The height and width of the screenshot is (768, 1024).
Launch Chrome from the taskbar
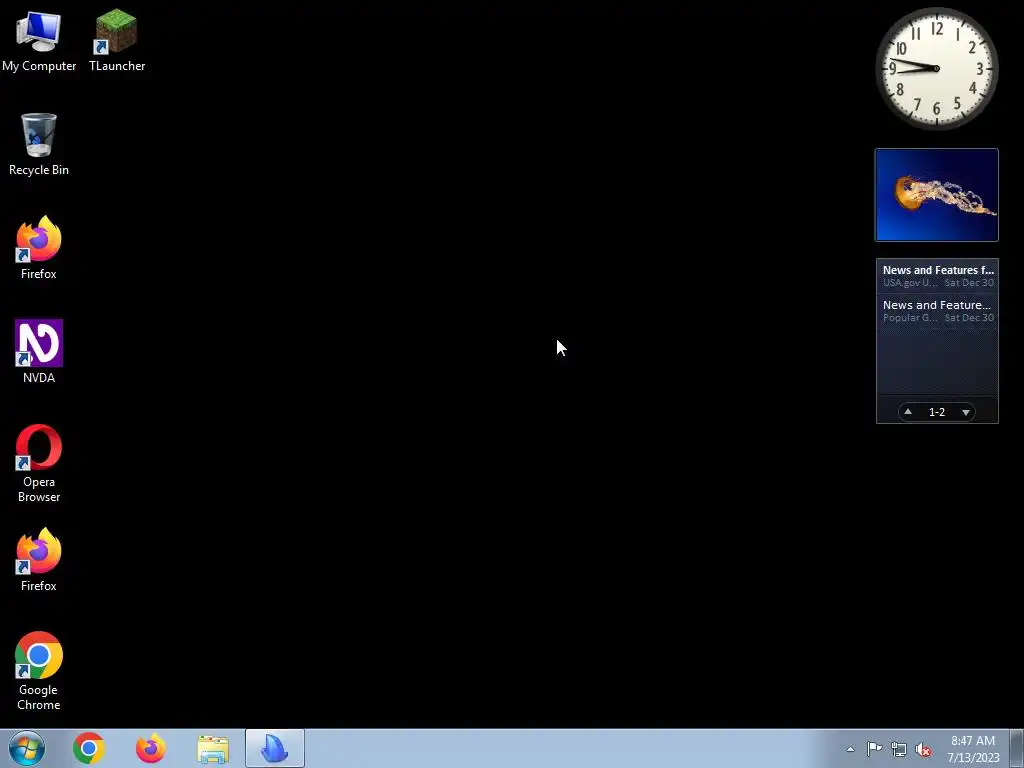(89, 748)
